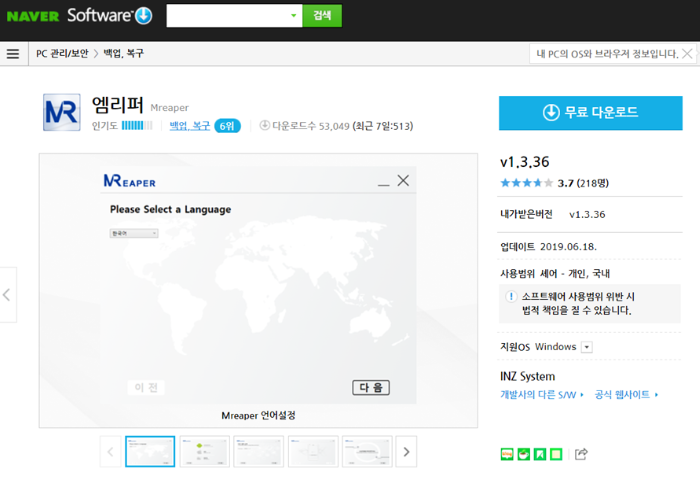Go to previous software with left arrow
This screenshot has width=700, height=483.
(7, 295)
